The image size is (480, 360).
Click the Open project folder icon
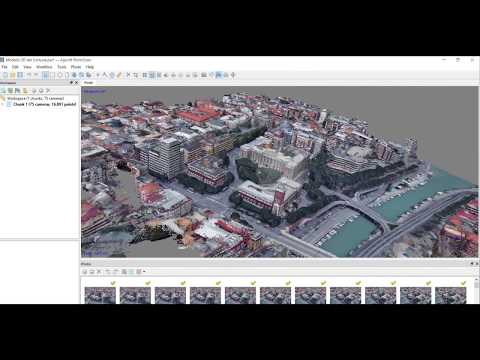pyautogui.click(x=13, y=75)
